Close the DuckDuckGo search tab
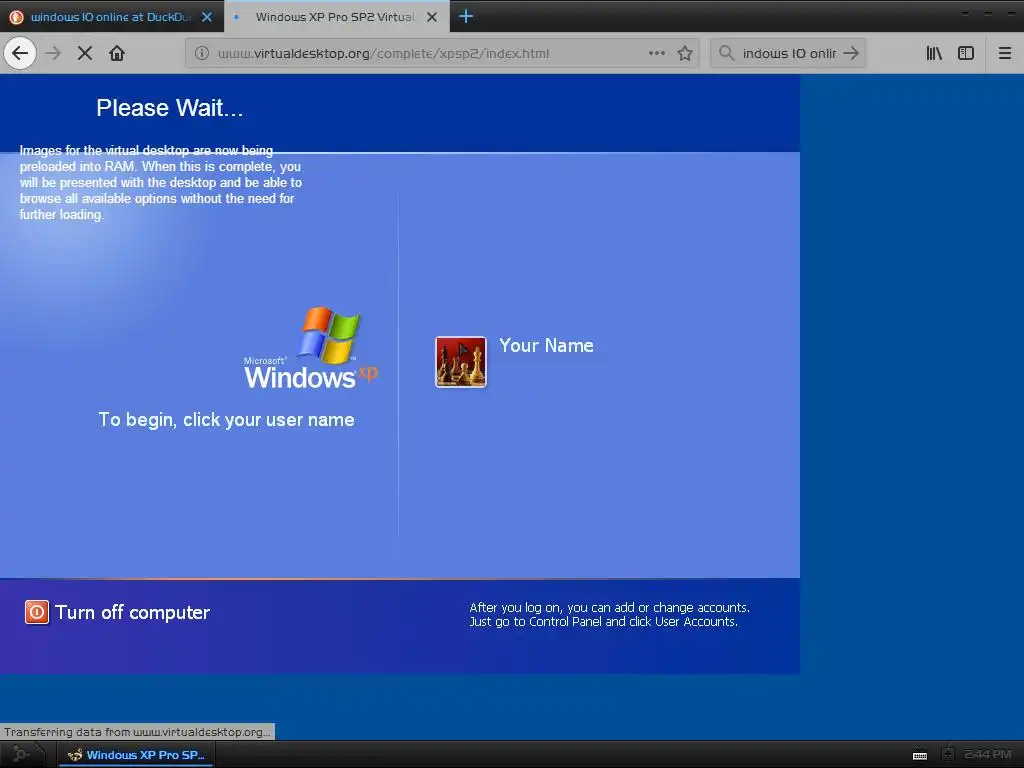This screenshot has width=1024, height=768. [x=207, y=17]
